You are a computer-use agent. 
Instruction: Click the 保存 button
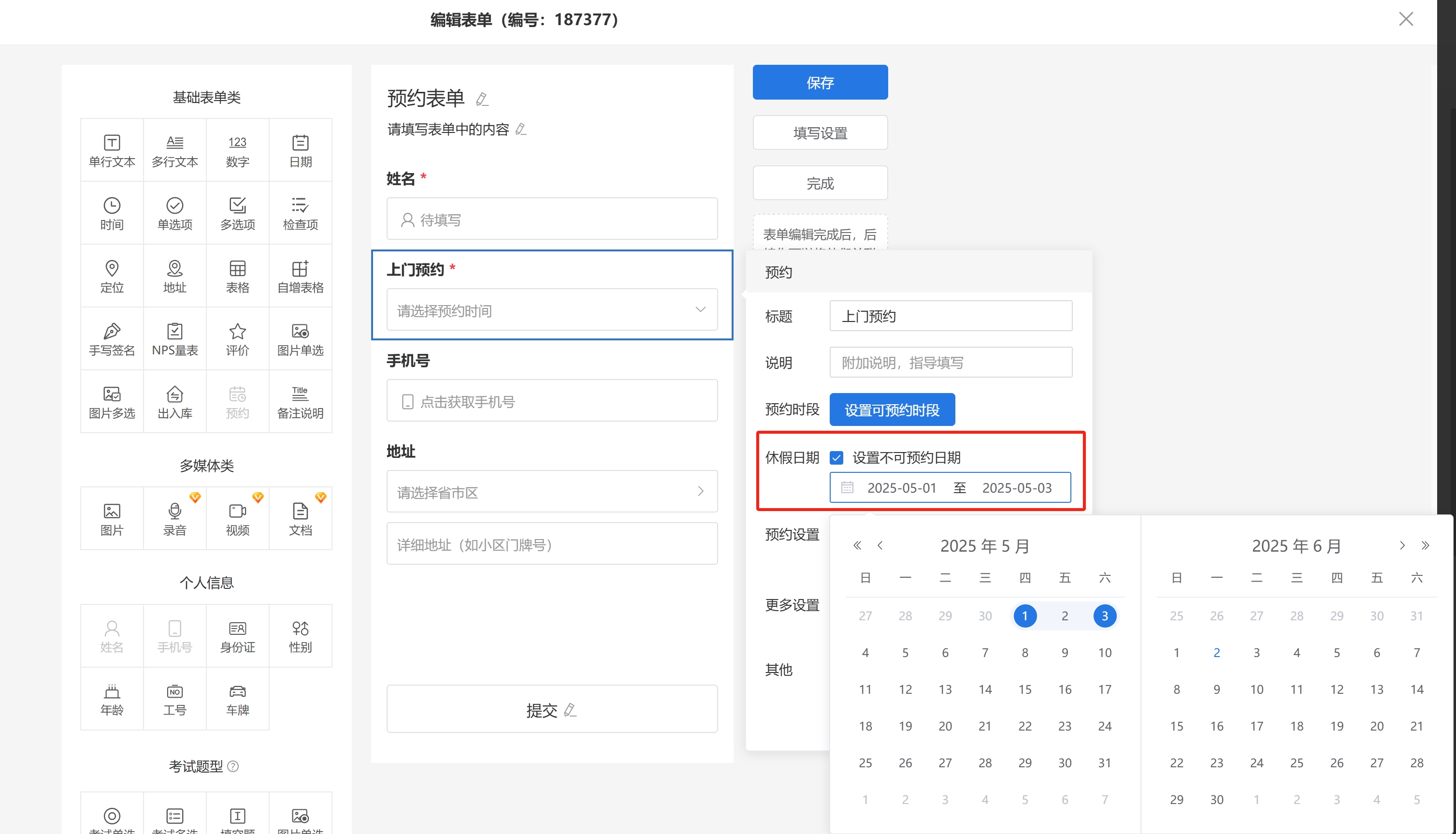(820, 83)
